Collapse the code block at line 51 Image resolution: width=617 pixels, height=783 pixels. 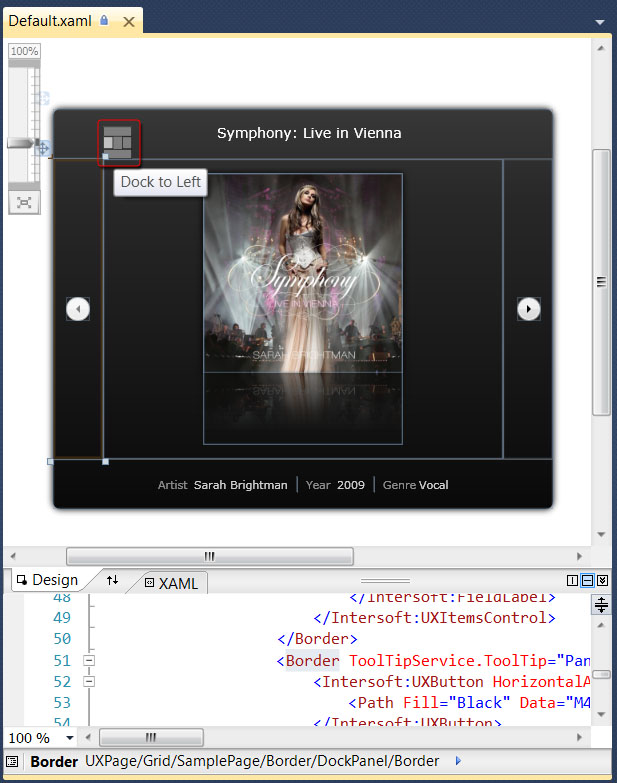[x=89, y=660]
